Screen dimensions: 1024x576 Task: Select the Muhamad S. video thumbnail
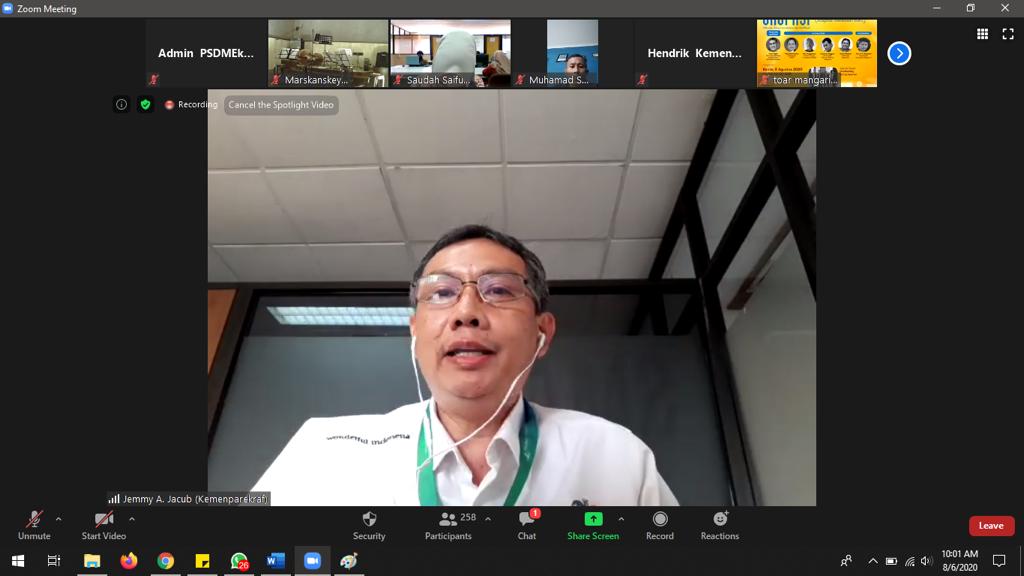click(x=572, y=53)
